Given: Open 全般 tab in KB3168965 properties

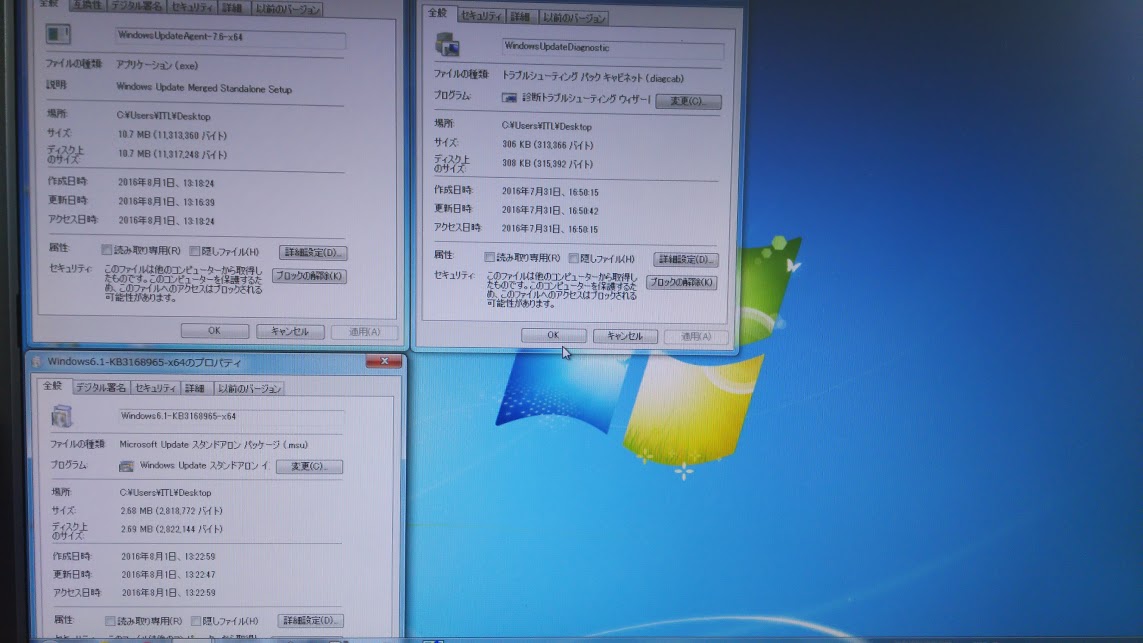Looking at the screenshot, I should [x=52, y=386].
